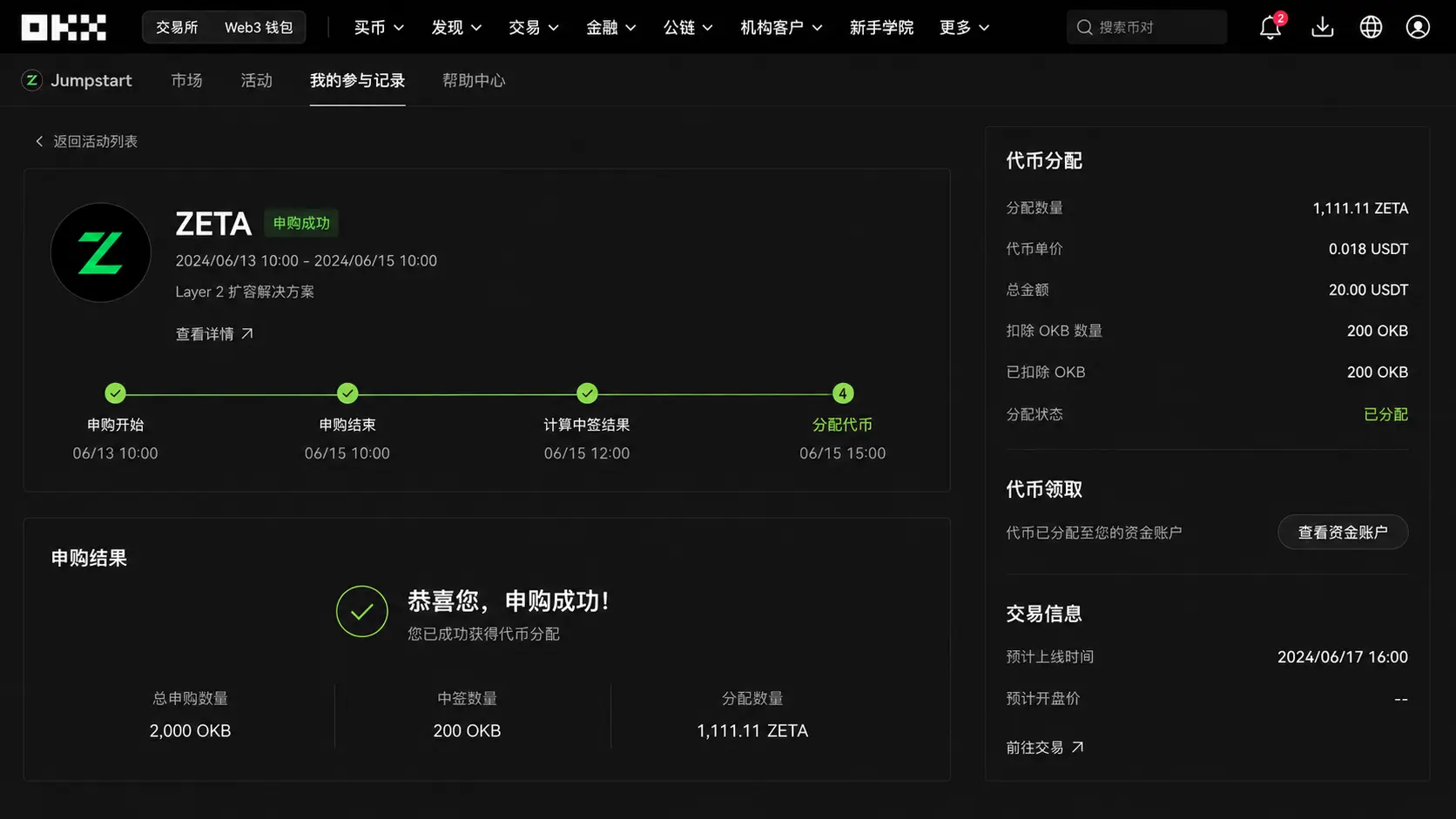Image resolution: width=1456 pixels, height=819 pixels.
Task: Click the search magnifier icon
Action: 1084,28
